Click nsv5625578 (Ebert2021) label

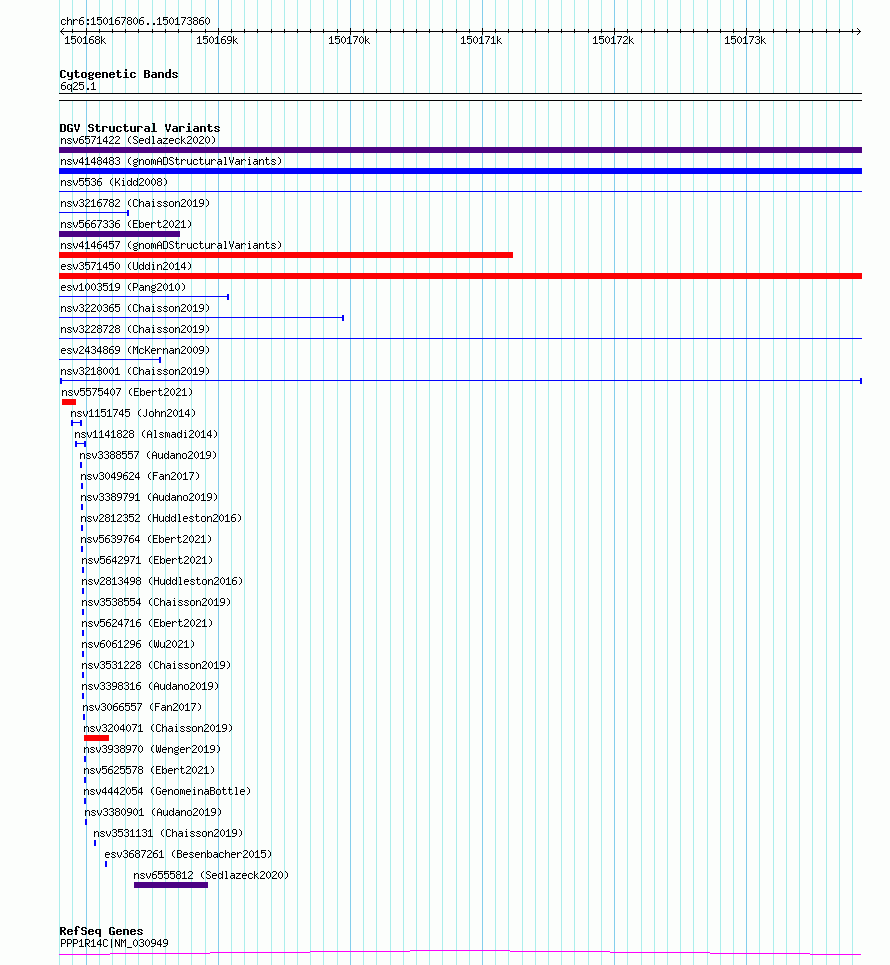(149, 770)
